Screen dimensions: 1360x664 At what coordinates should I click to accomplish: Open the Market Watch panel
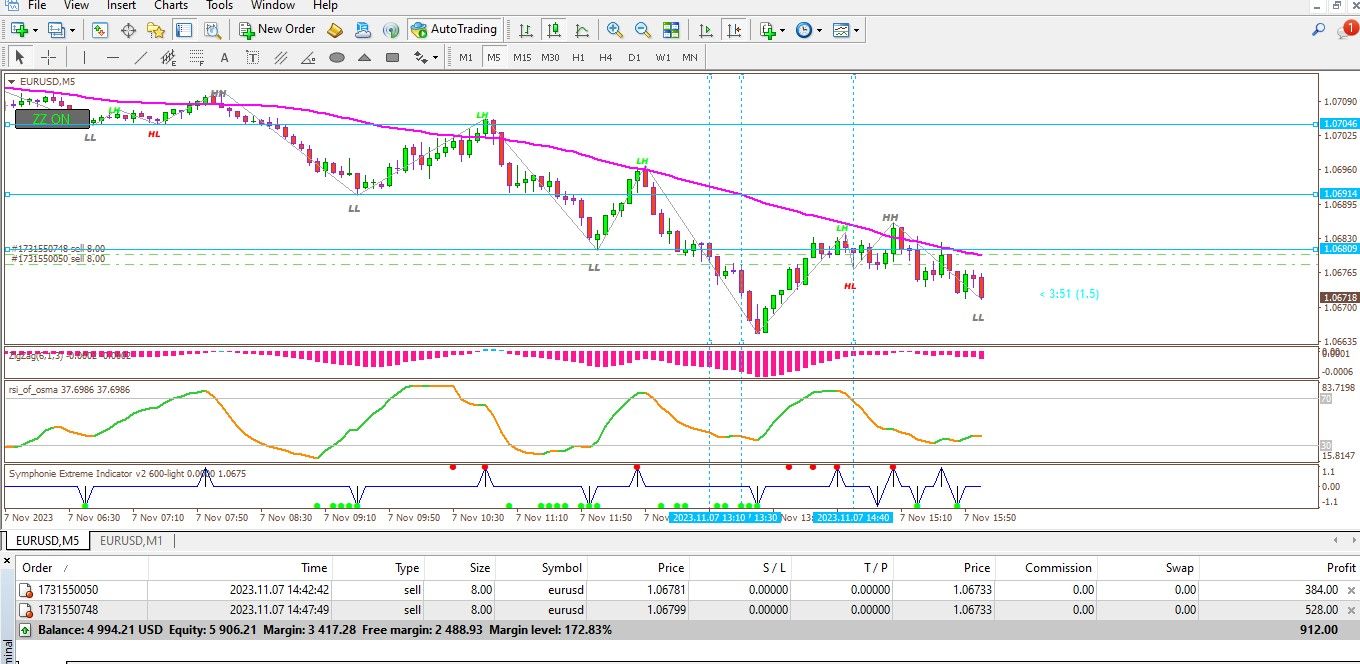[x=100, y=30]
